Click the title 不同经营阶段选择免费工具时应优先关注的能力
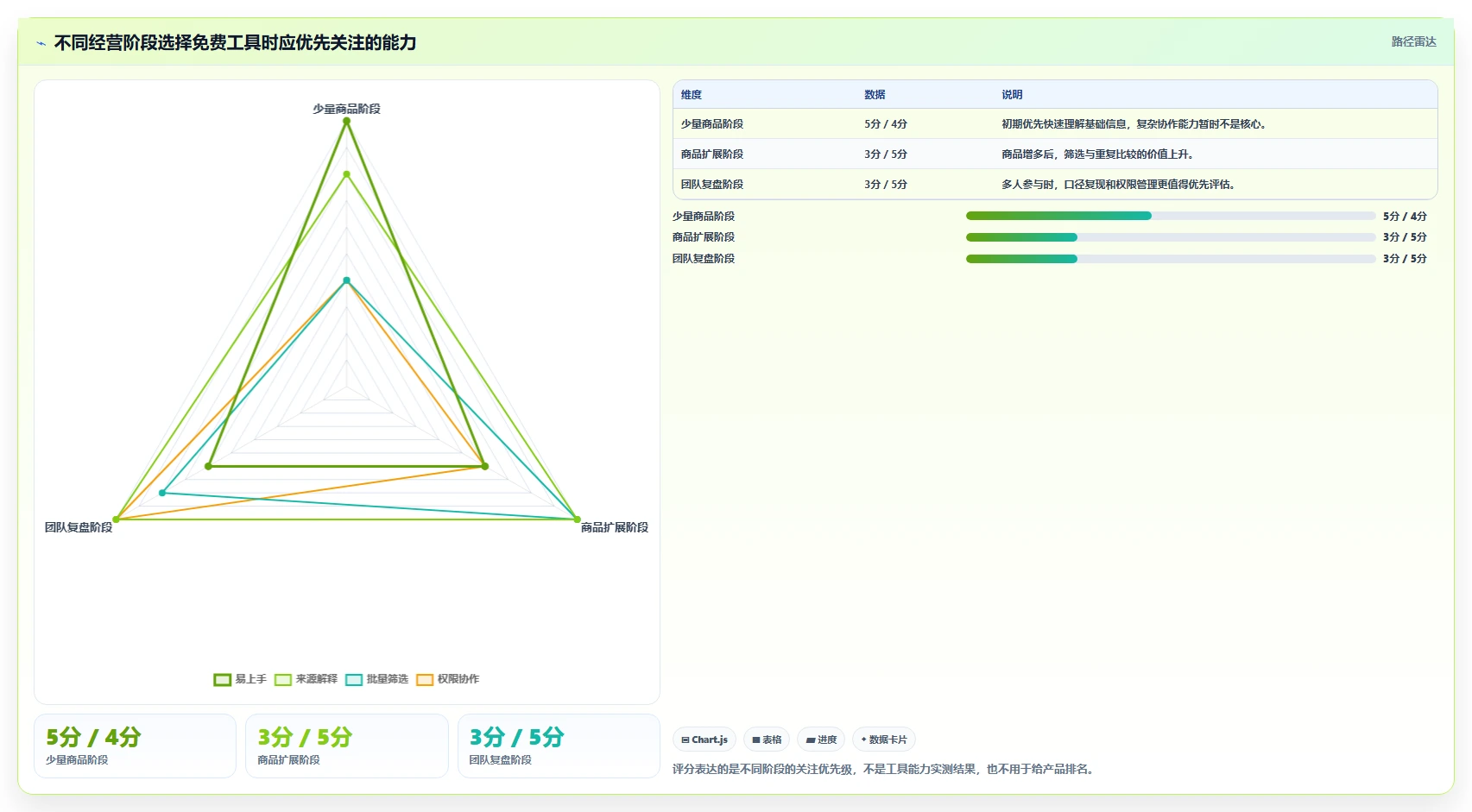 [235, 42]
